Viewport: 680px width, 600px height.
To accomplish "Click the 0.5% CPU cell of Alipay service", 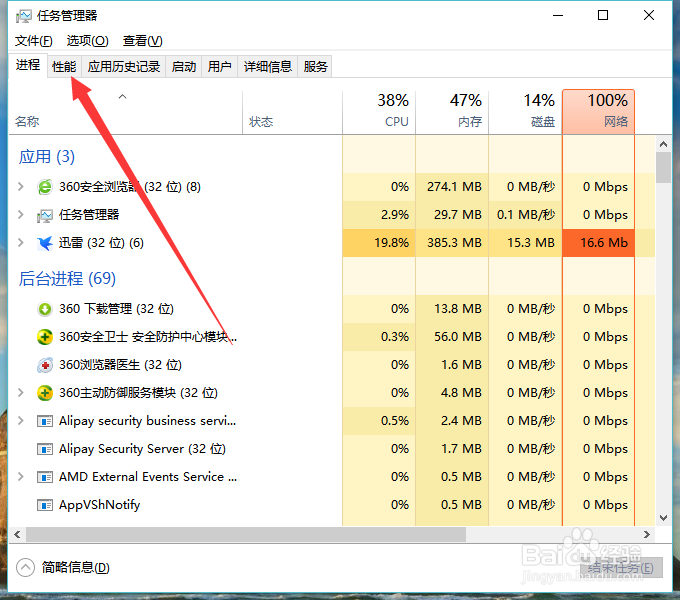I will tap(379, 421).
